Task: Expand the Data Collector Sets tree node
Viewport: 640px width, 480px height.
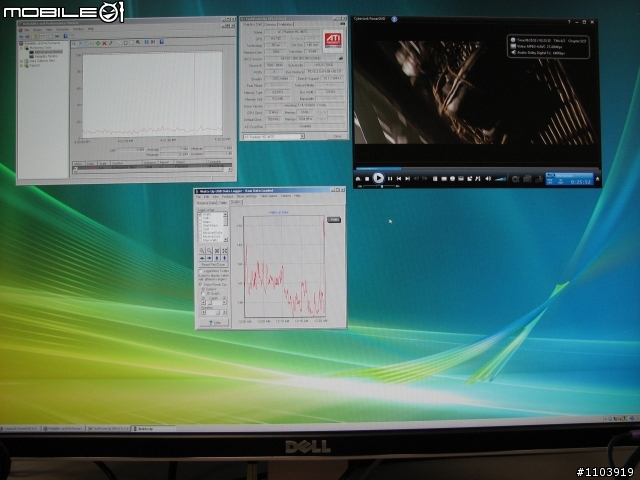Action: (x=21, y=61)
